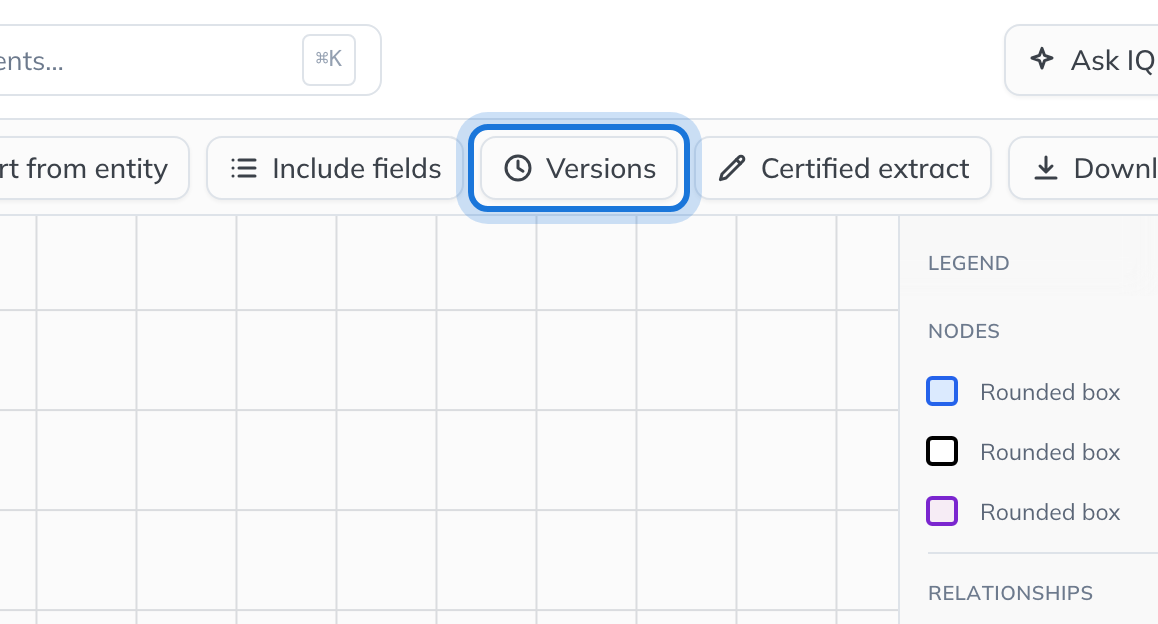The image size is (1158, 624).
Task: Click the LEGEND panel header
Action: [968, 264]
